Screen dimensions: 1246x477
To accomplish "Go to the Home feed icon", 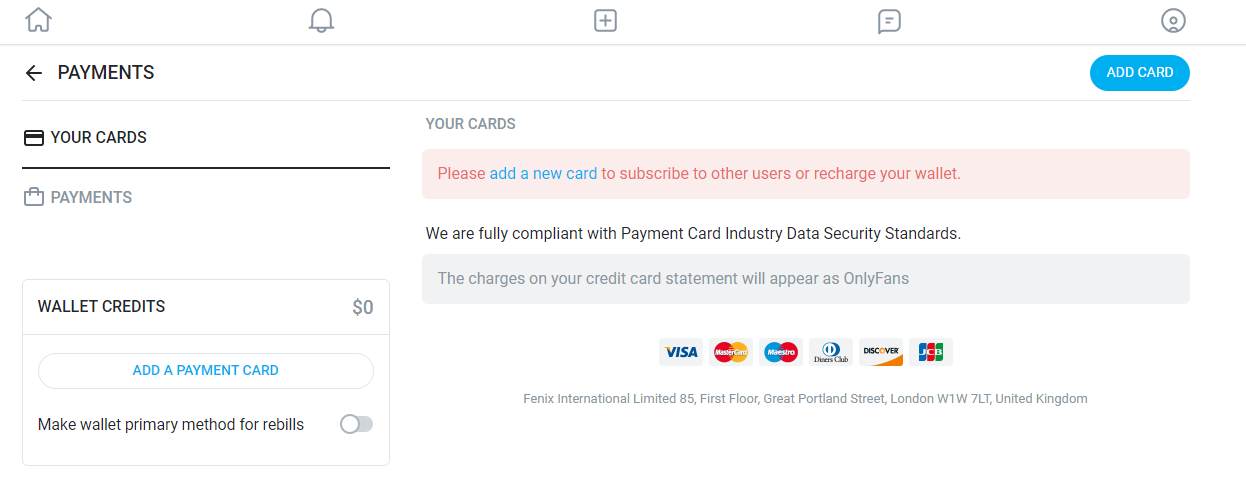I will [38, 20].
